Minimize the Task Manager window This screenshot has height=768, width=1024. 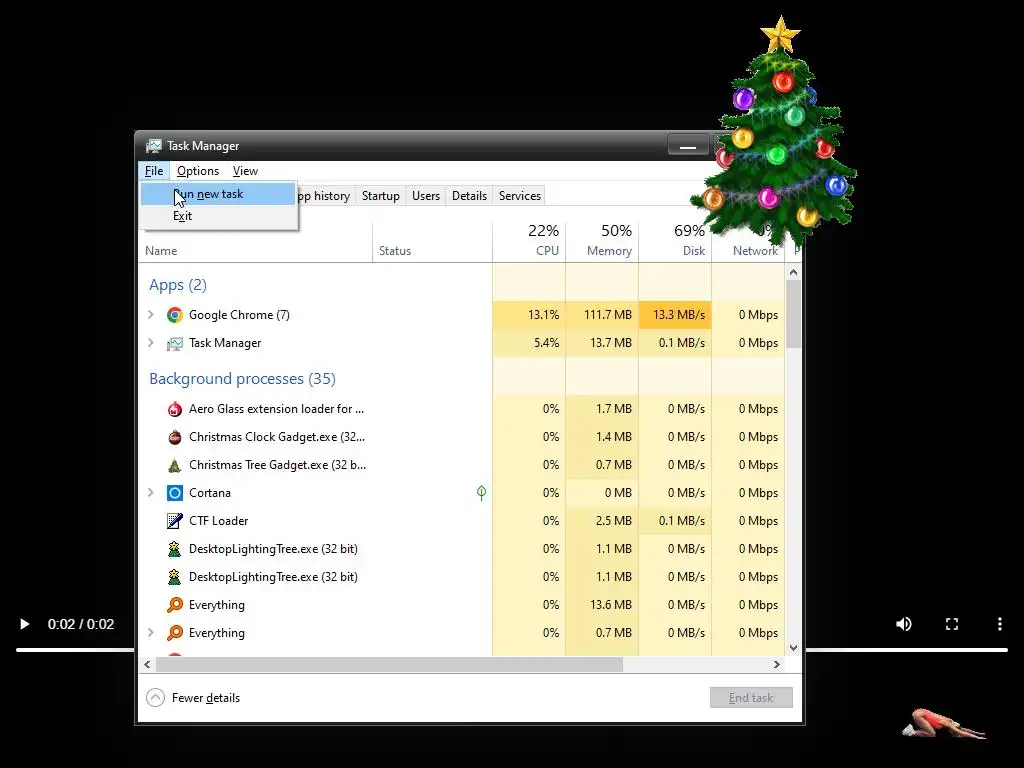(x=688, y=146)
